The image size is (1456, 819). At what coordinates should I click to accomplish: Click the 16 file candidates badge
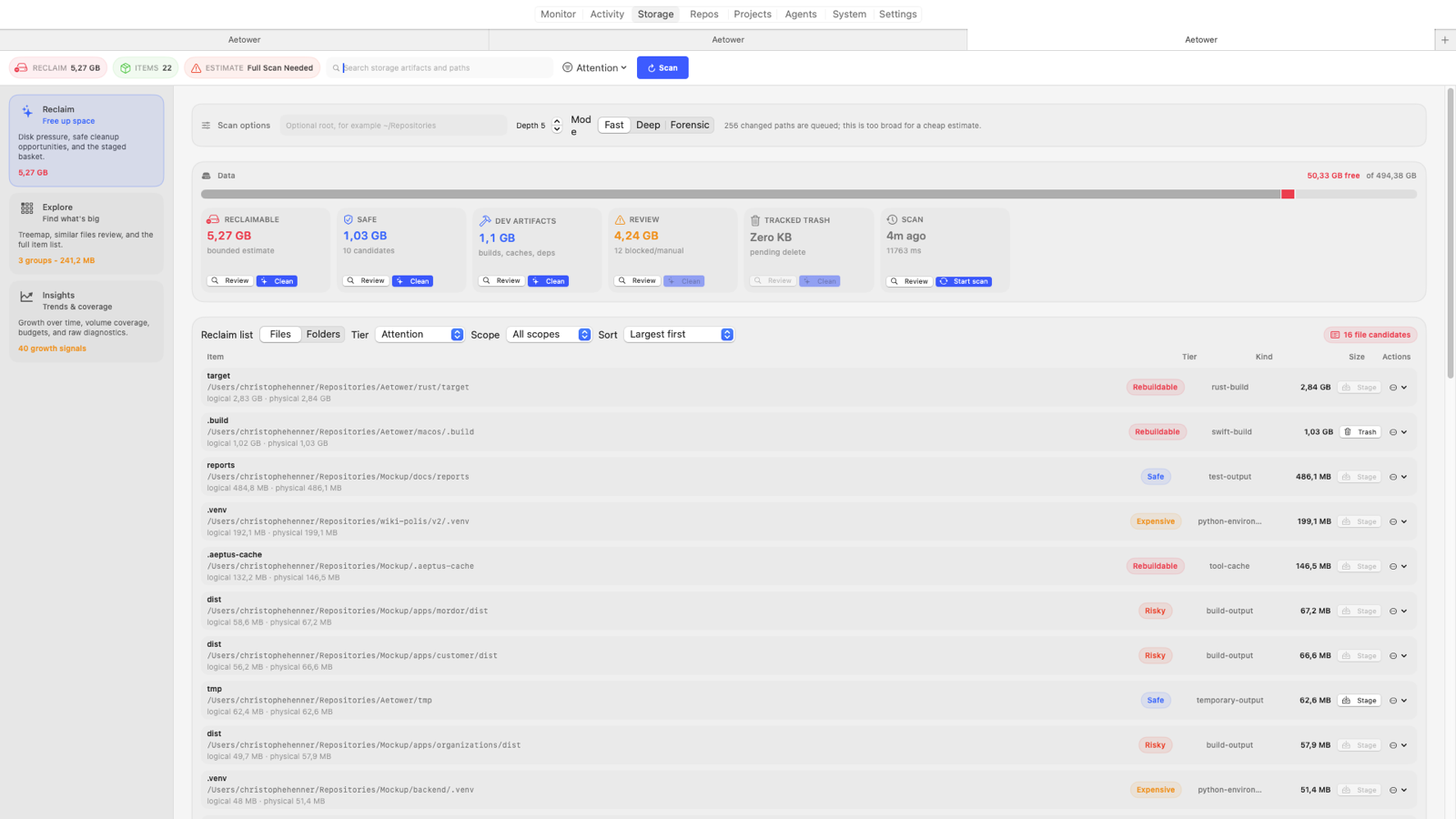(x=1370, y=335)
